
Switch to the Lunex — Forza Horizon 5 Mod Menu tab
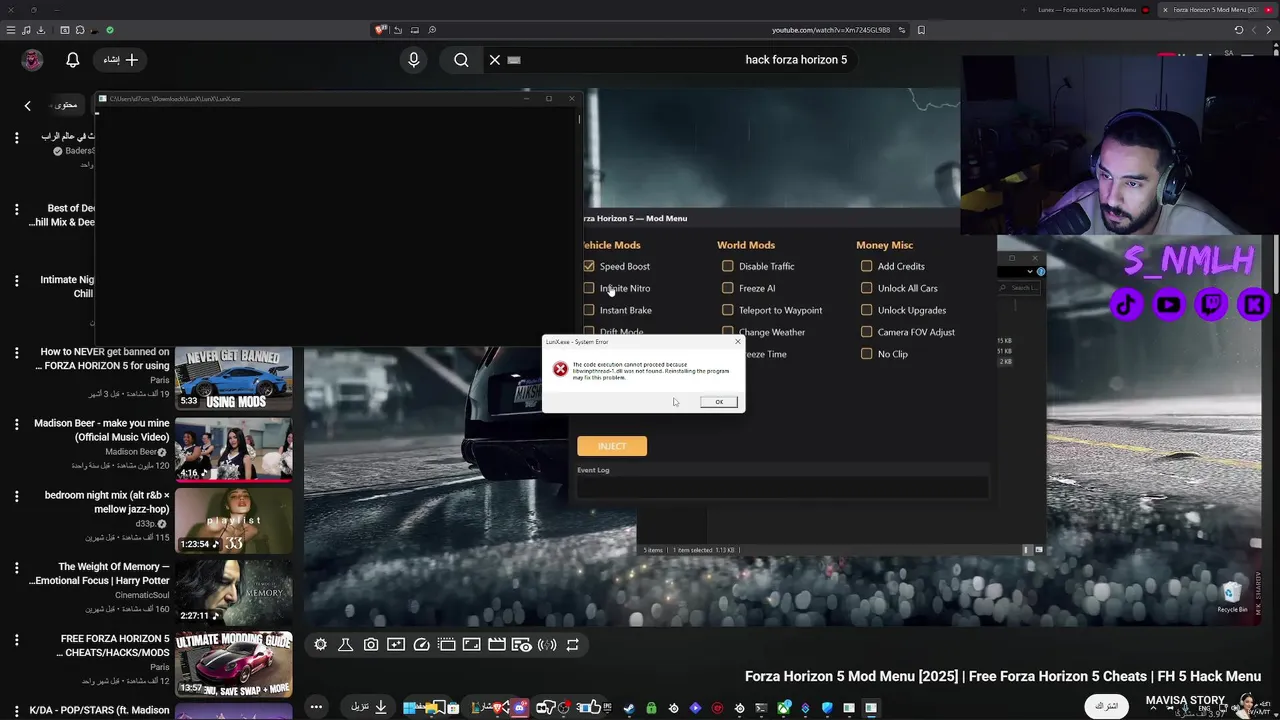point(1086,10)
